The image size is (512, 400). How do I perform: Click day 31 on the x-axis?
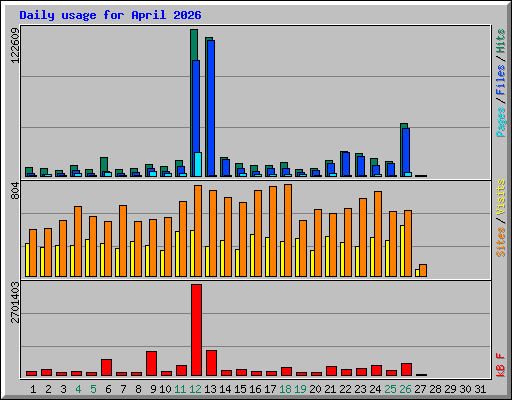coord(480,389)
